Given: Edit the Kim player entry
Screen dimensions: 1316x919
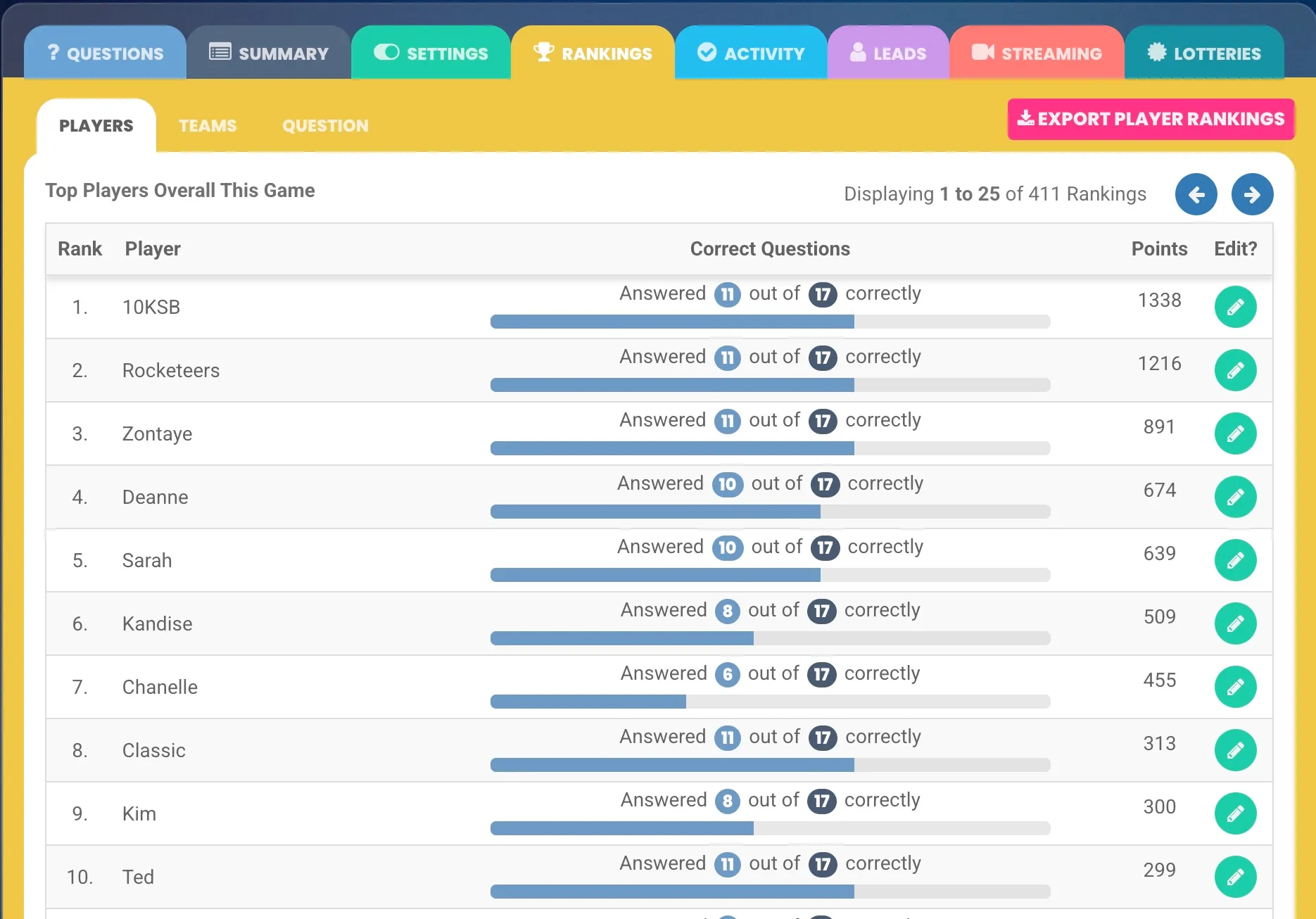Looking at the screenshot, I should (1235, 813).
